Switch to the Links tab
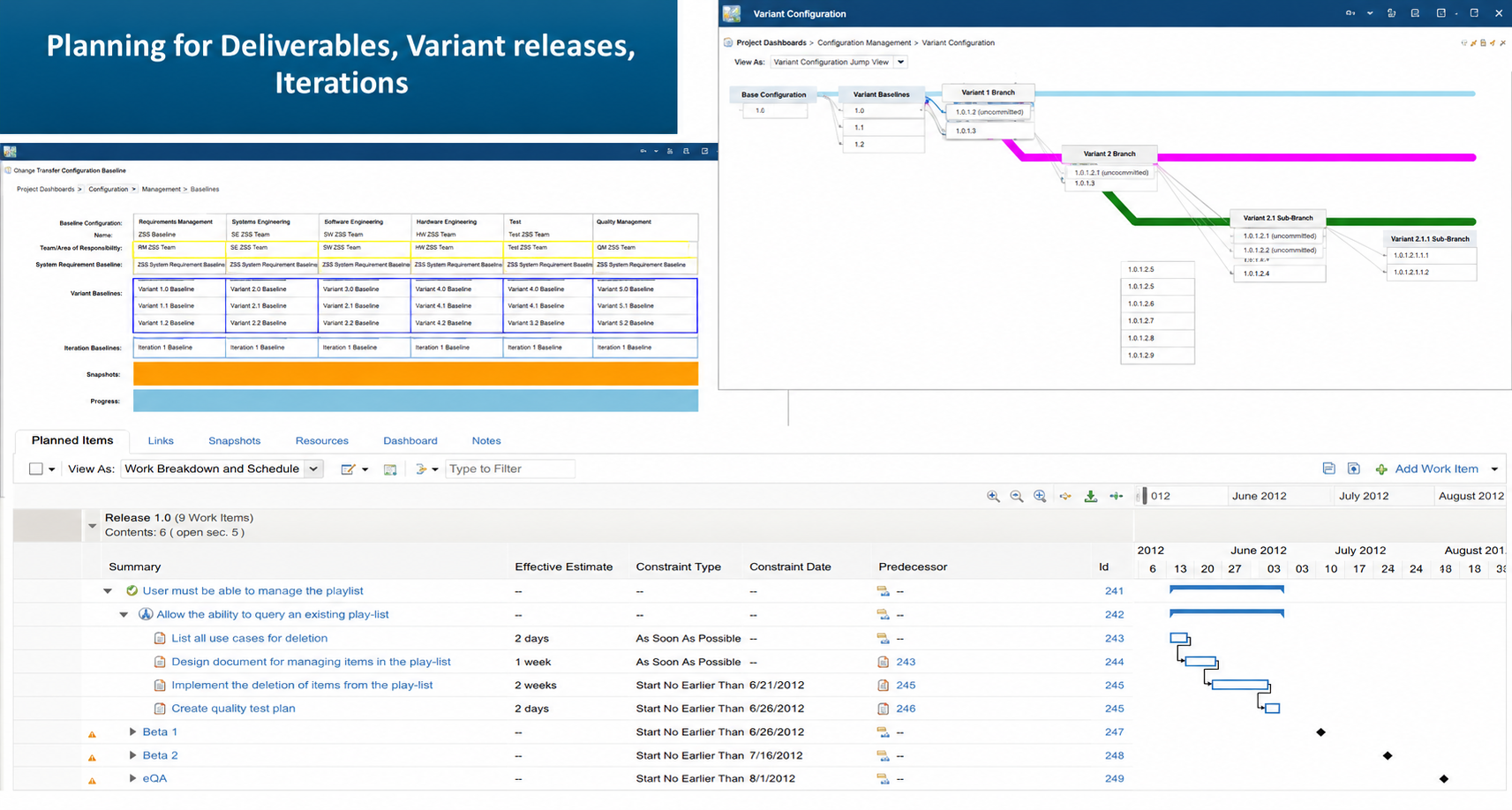The image size is (1512, 810). coord(161,441)
